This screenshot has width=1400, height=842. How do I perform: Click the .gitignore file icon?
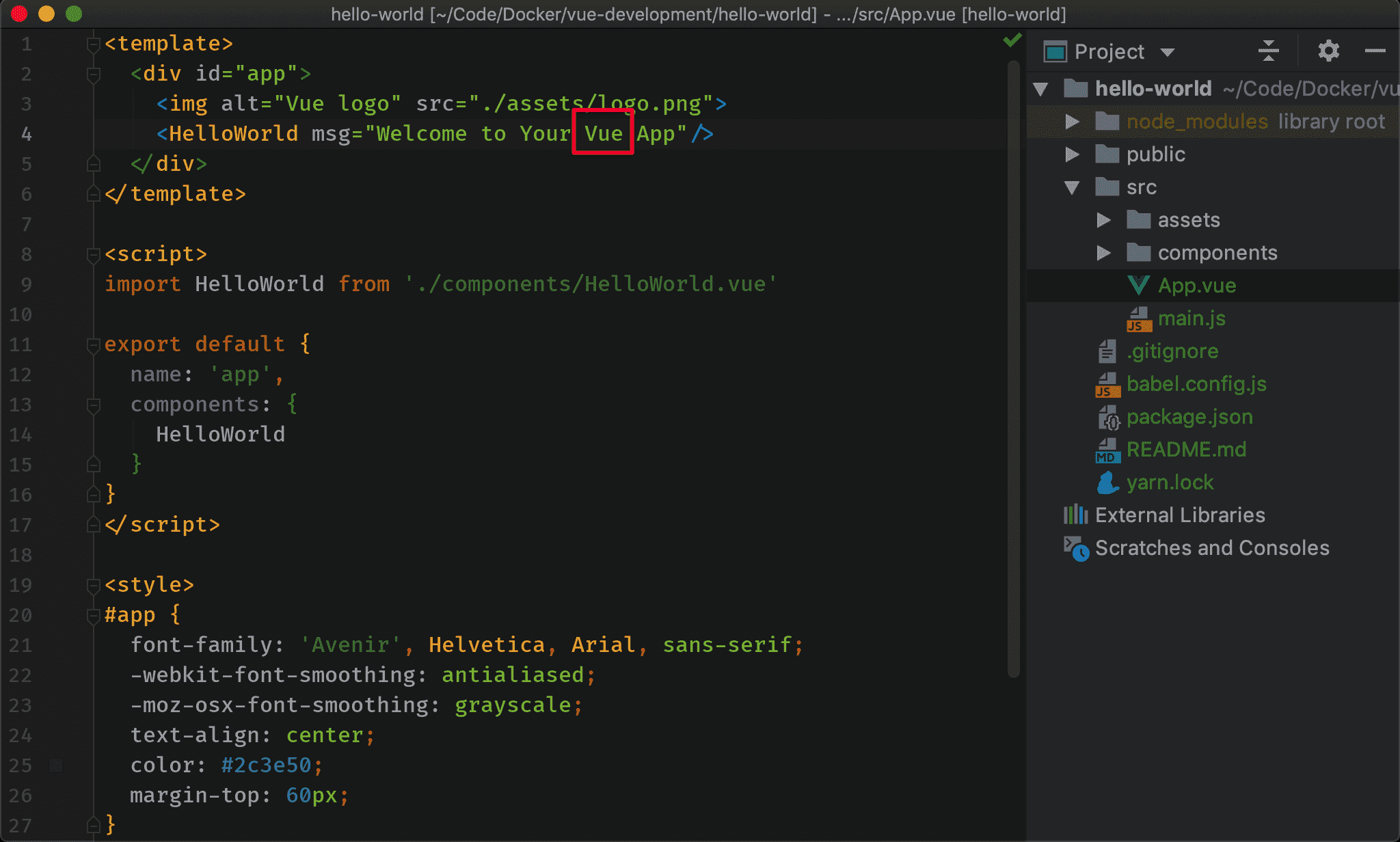tap(1107, 351)
